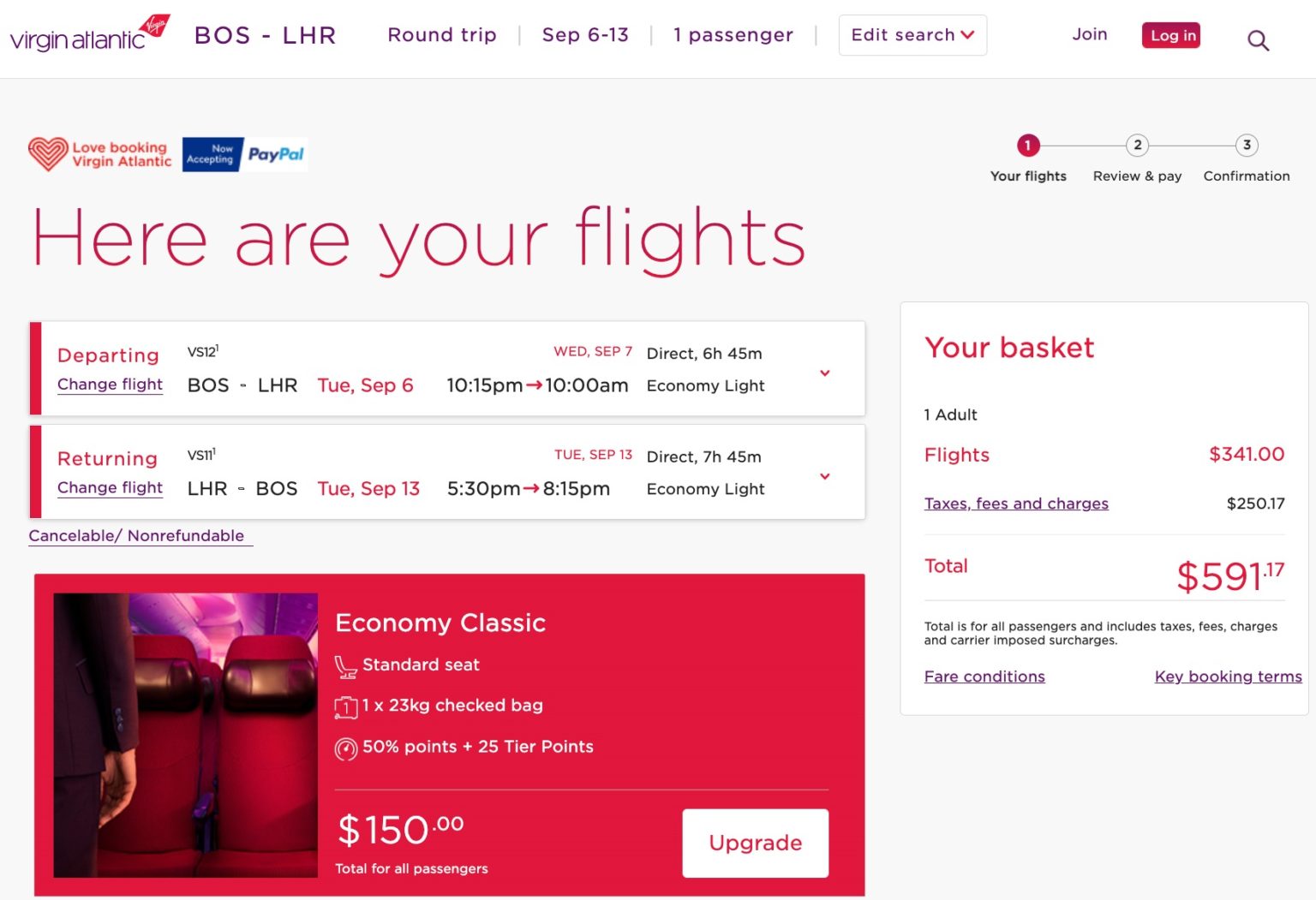The width and height of the screenshot is (1316, 900).
Task: Select step 1 Your flights circle
Action: point(1028,146)
